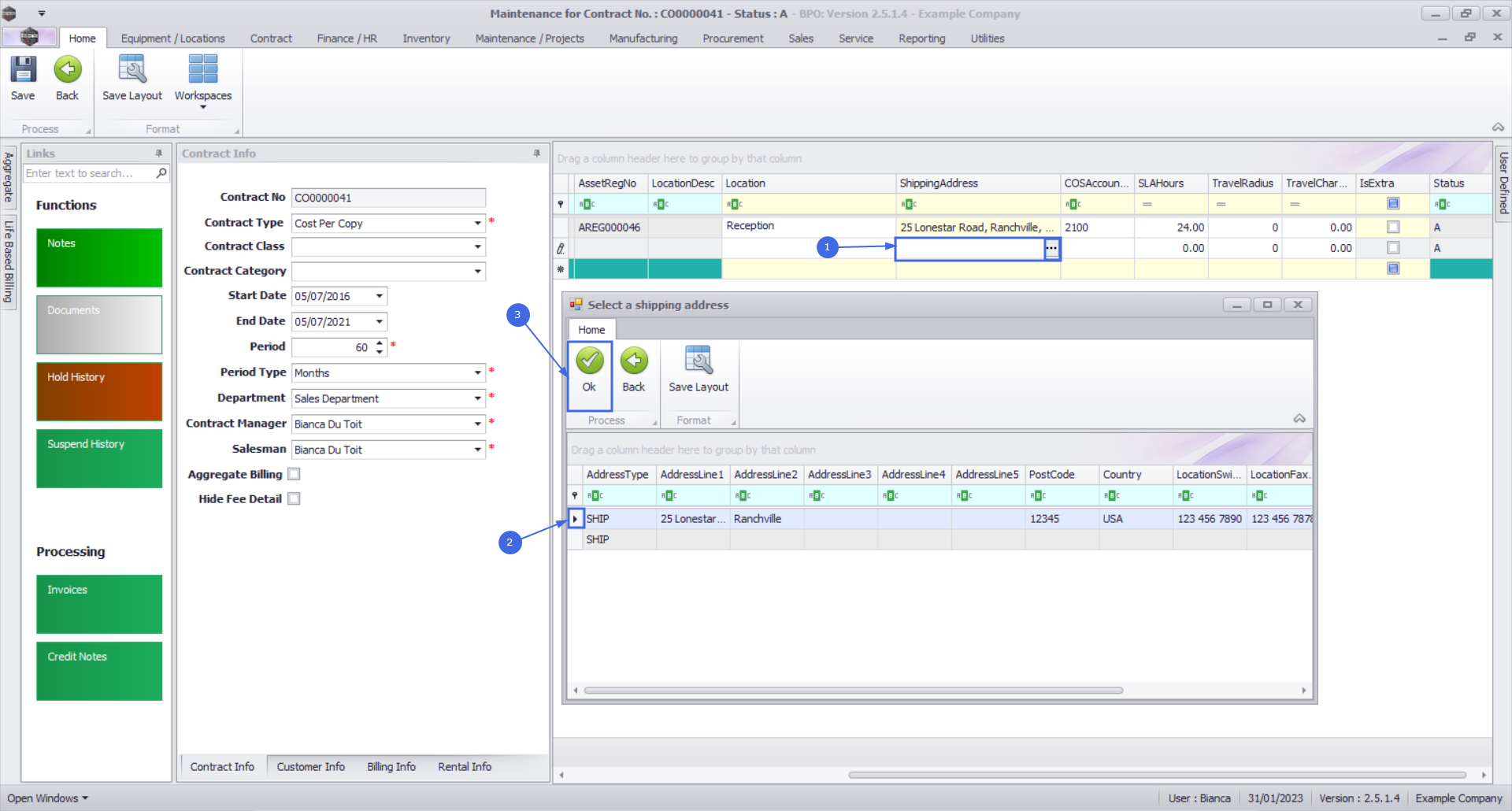The height and width of the screenshot is (811, 1512).
Task: Open the Equipment / Locations ribbon tab
Action: click(x=173, y=38)
